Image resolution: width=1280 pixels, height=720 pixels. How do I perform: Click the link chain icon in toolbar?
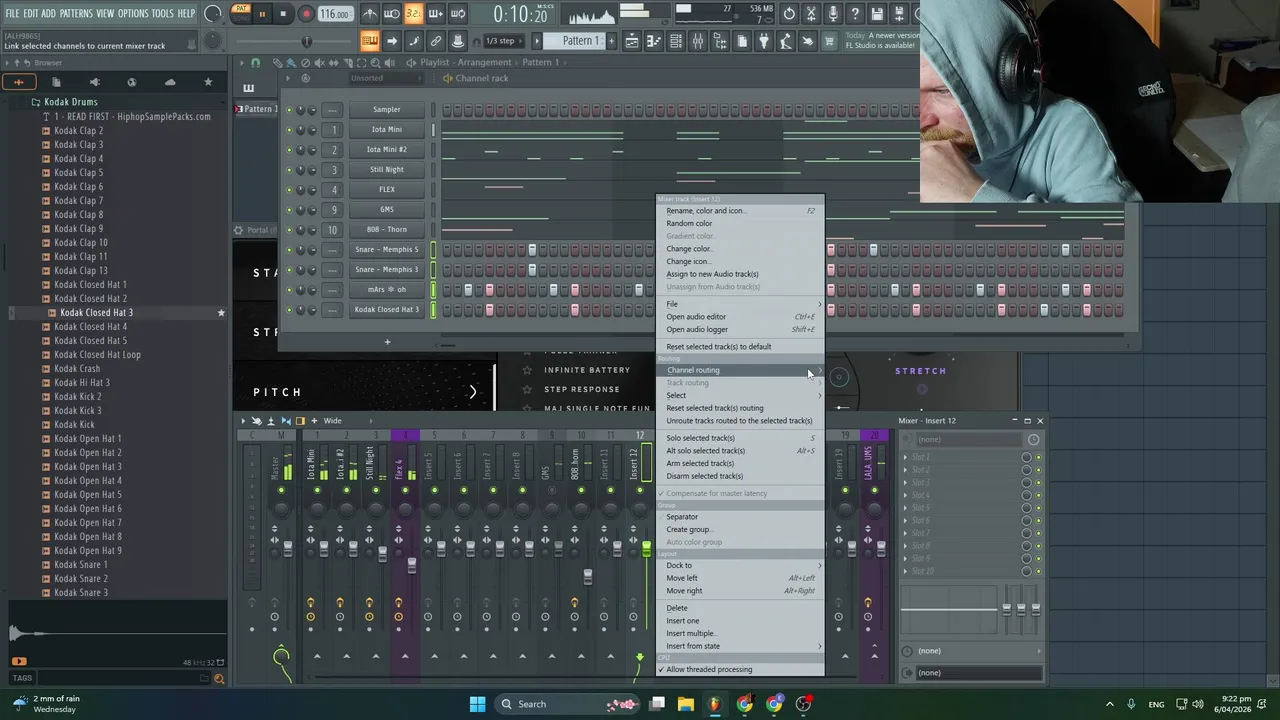coord(435,41)
